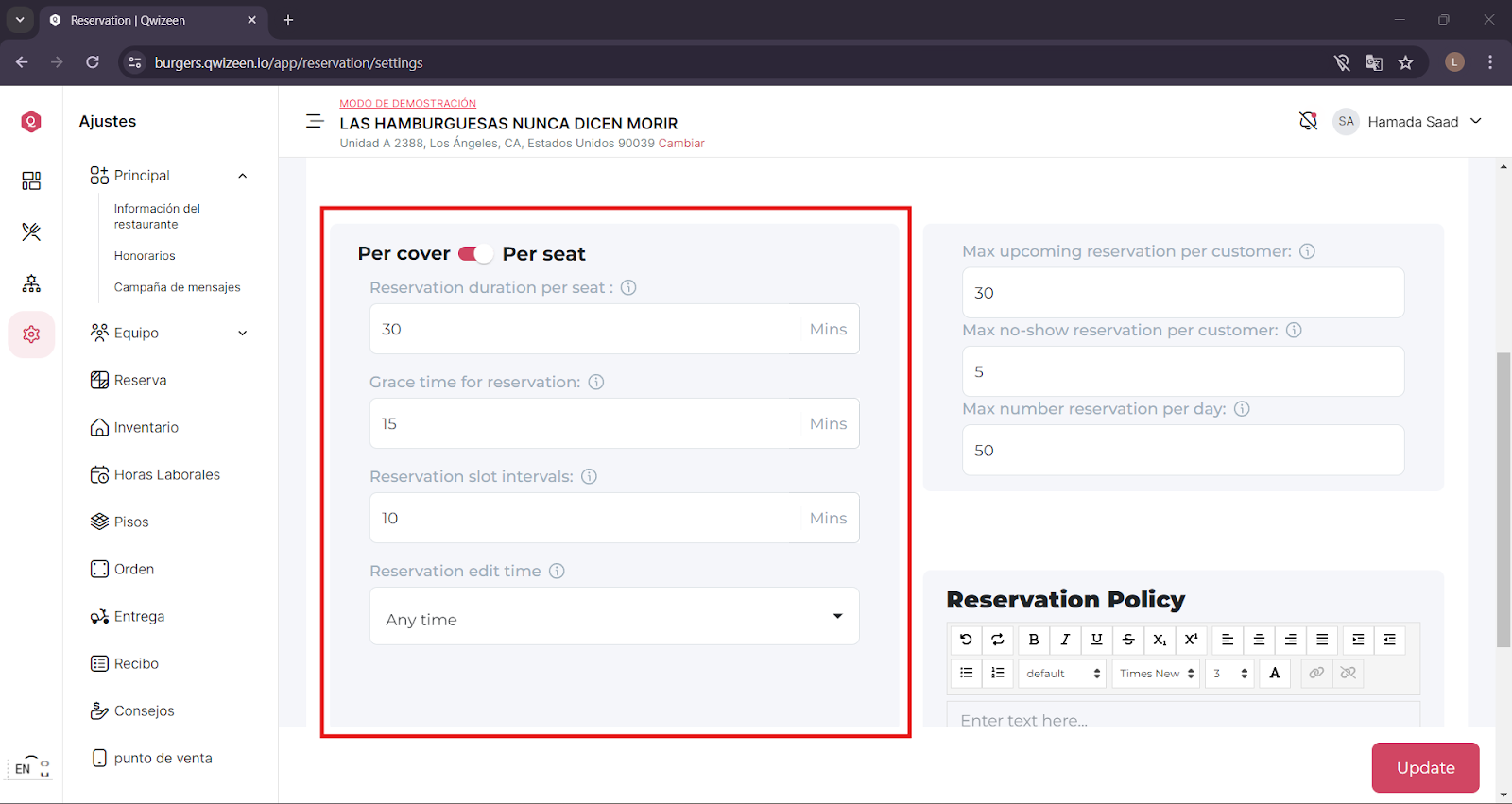The image size is (1512, 804).
Task: Open restaurant utensils icon in left rail
Action: tap(31, 231)
